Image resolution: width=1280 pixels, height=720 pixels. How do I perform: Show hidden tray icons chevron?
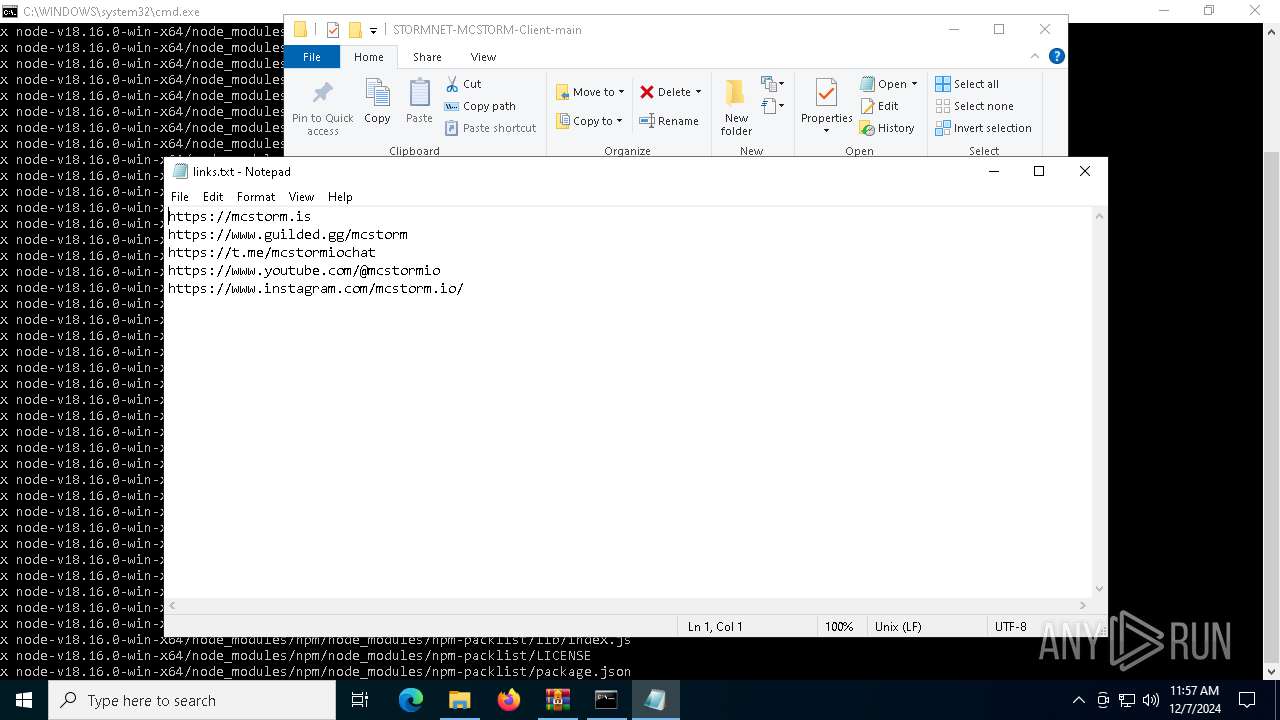tap(1078, 700)
